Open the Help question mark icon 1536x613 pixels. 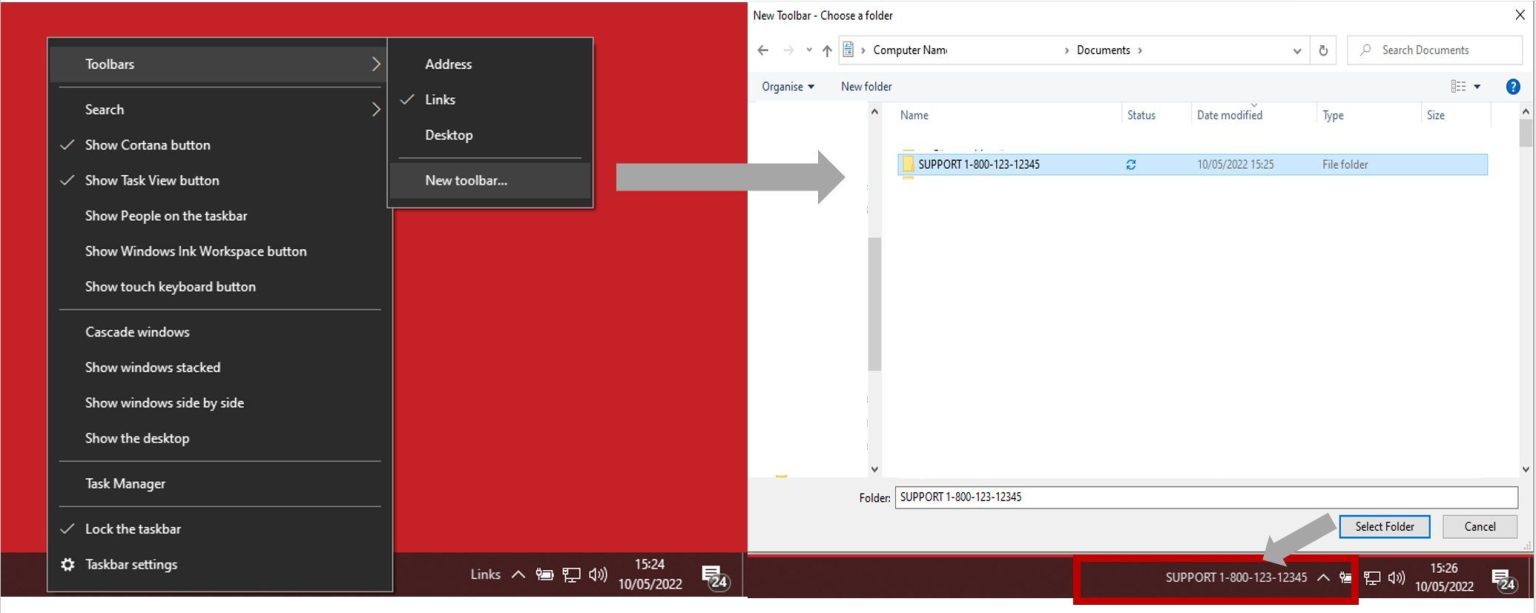click(1513, 87)
